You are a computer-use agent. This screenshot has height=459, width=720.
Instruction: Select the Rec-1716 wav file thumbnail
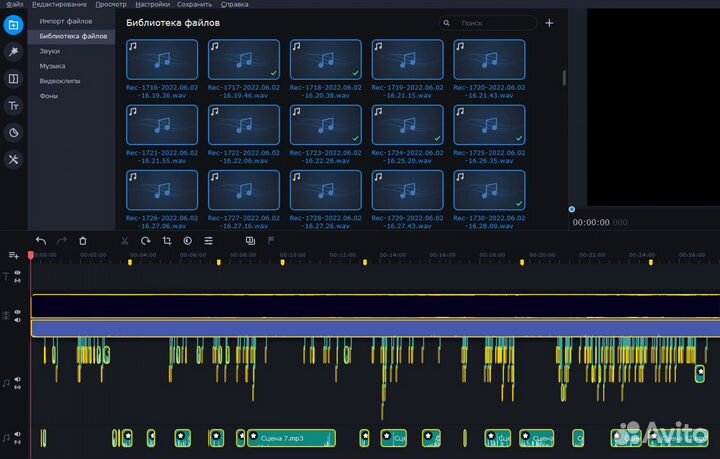[161, 59]
